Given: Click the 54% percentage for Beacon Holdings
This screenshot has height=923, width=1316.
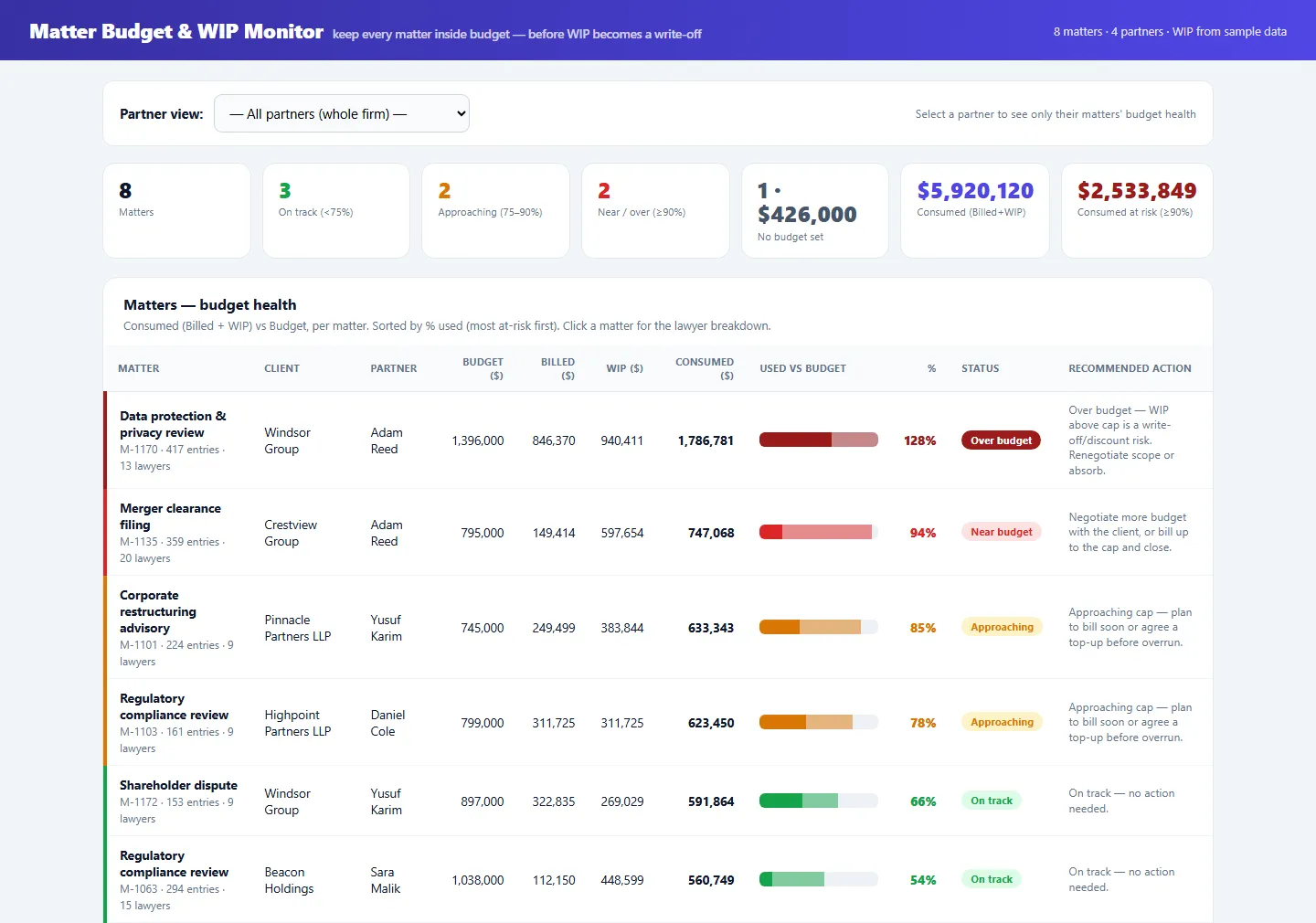Looking at the screenshot, I should [x=923, y=880].
